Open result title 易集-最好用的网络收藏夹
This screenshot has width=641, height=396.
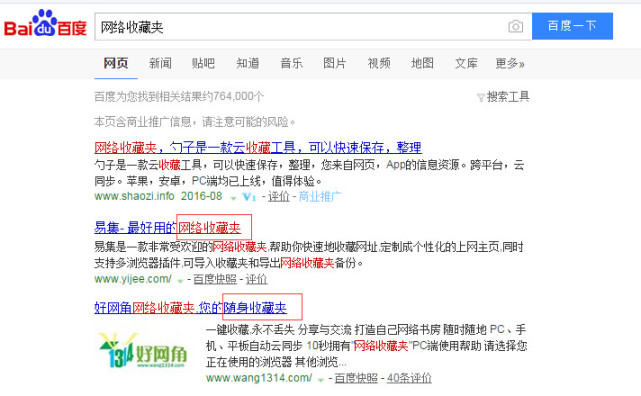(x=168, y=228)
